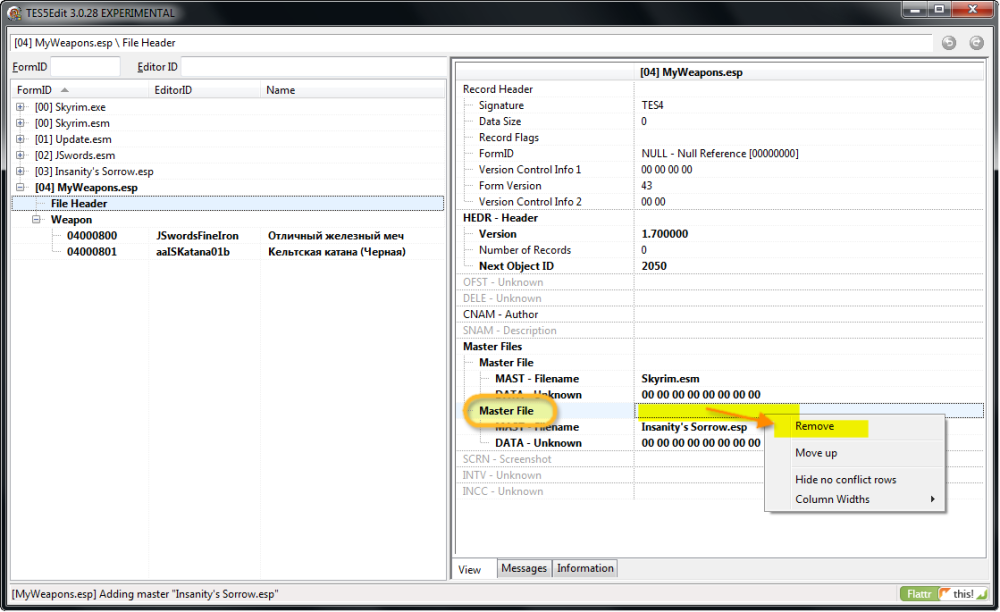The image size is (1000, 612).
Task: Expand the [00] Skyrim.esm node
Action: [20, 123]
